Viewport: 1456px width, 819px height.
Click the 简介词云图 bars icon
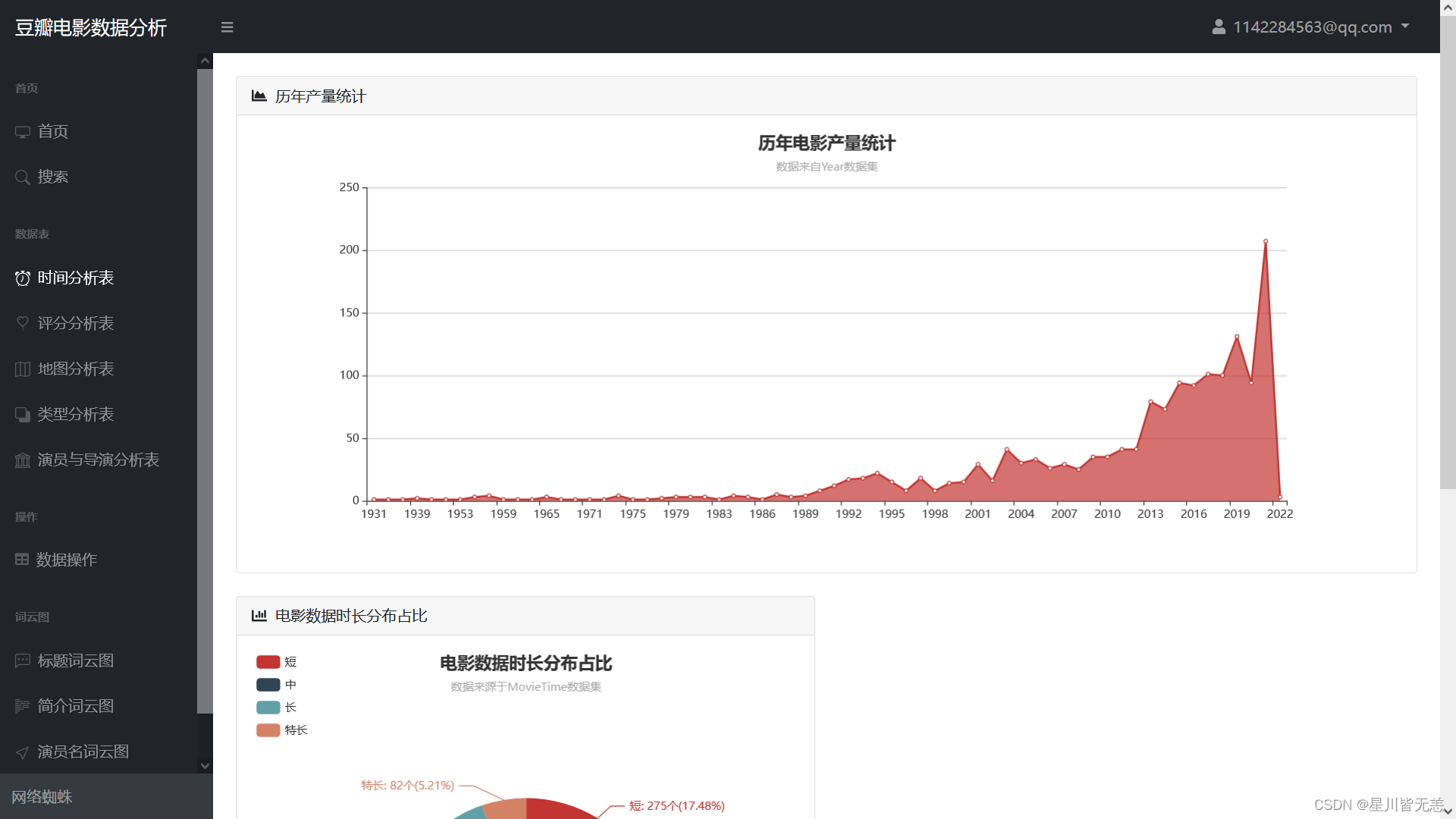point(23,706)
